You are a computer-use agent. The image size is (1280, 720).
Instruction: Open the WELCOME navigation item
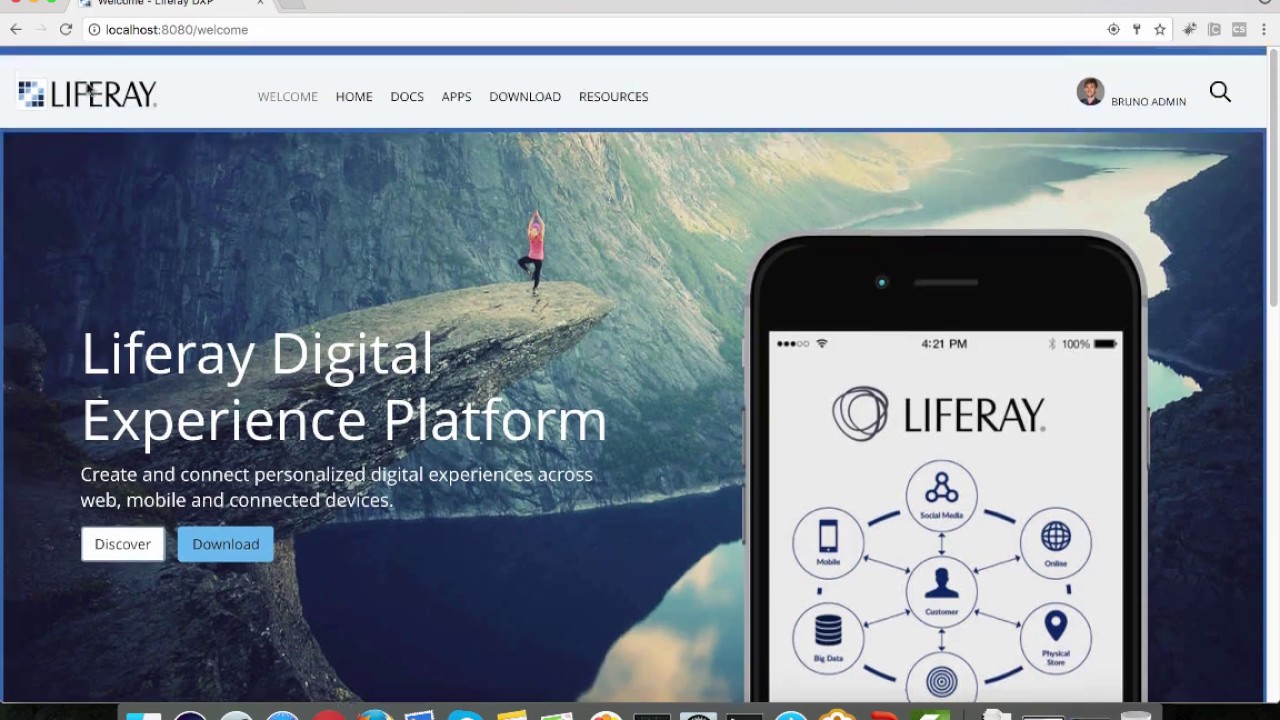click(x=288, y=97)
